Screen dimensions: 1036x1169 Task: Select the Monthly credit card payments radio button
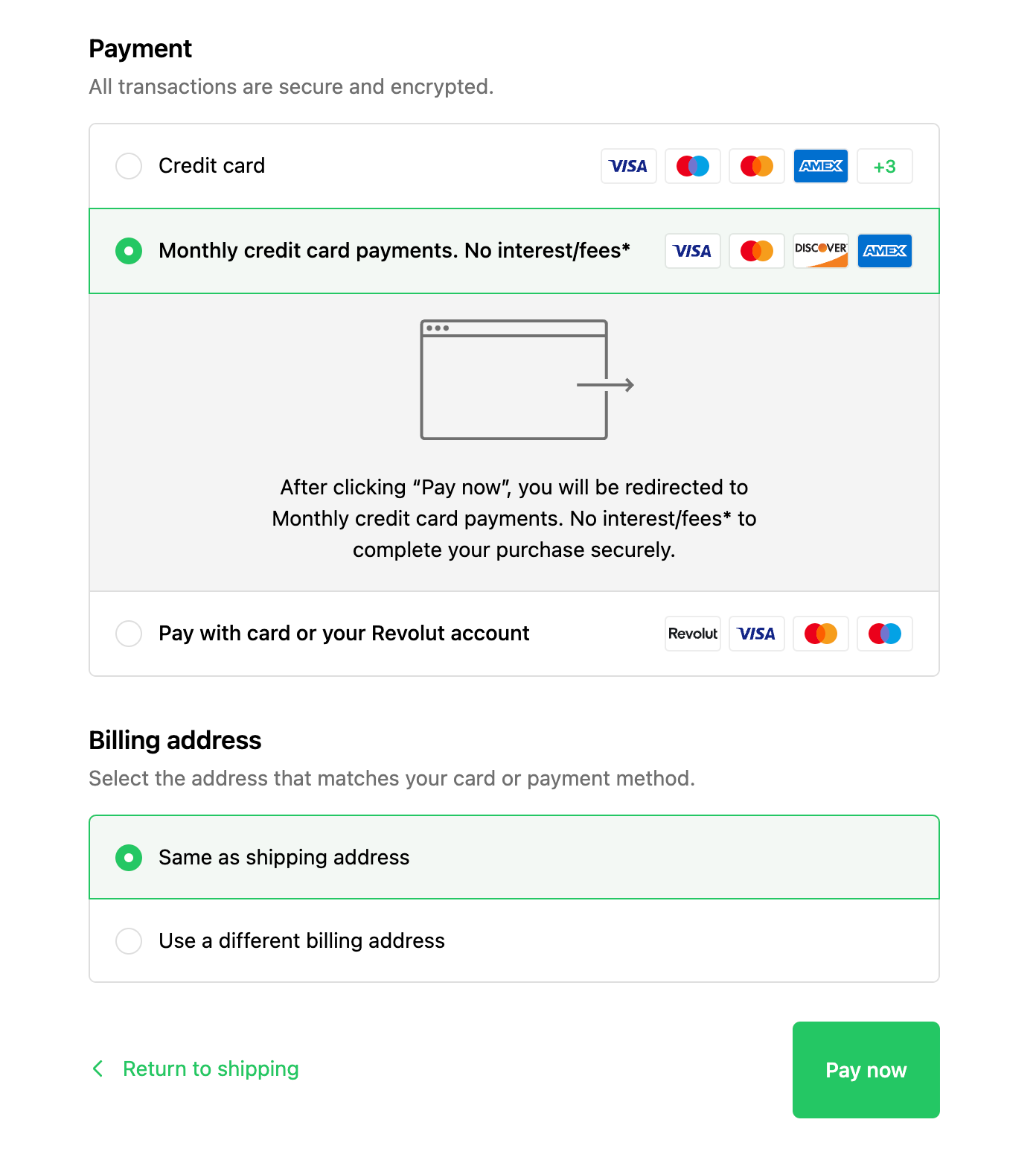click(x=129, y=251)
